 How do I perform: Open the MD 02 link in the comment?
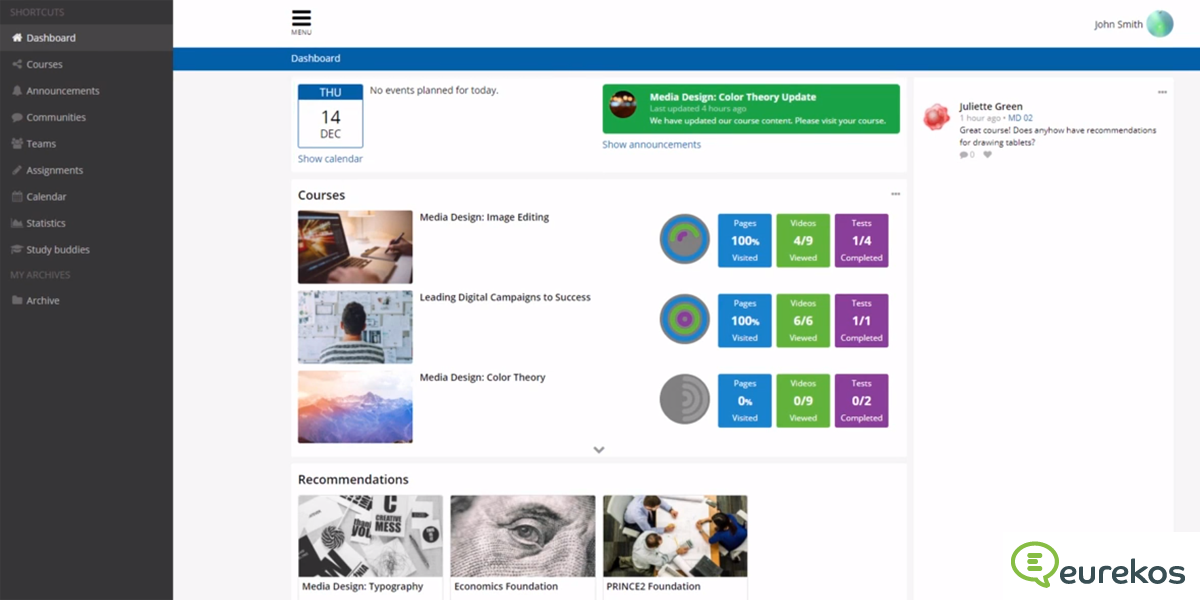click(x=1020, y=118)
